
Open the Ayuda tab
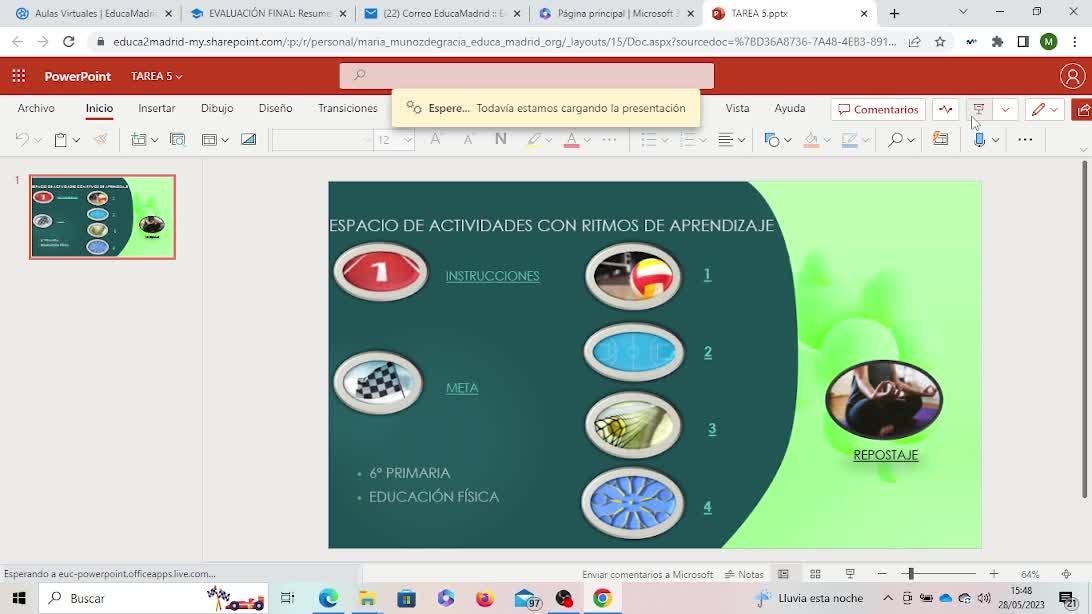pyautogui.click(x=790, y=109)
